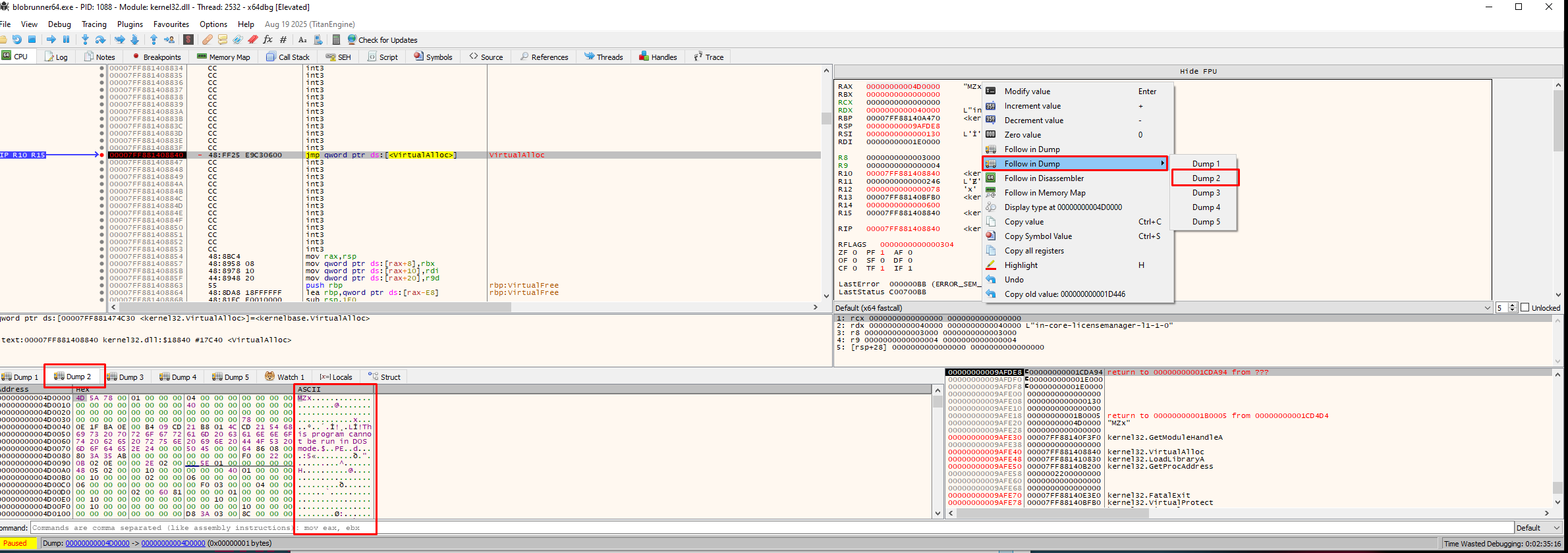Click the Open file folder toolbar icon
Image resolution: width=1568 pixels, height=553 pixels.
pos(3,39)
